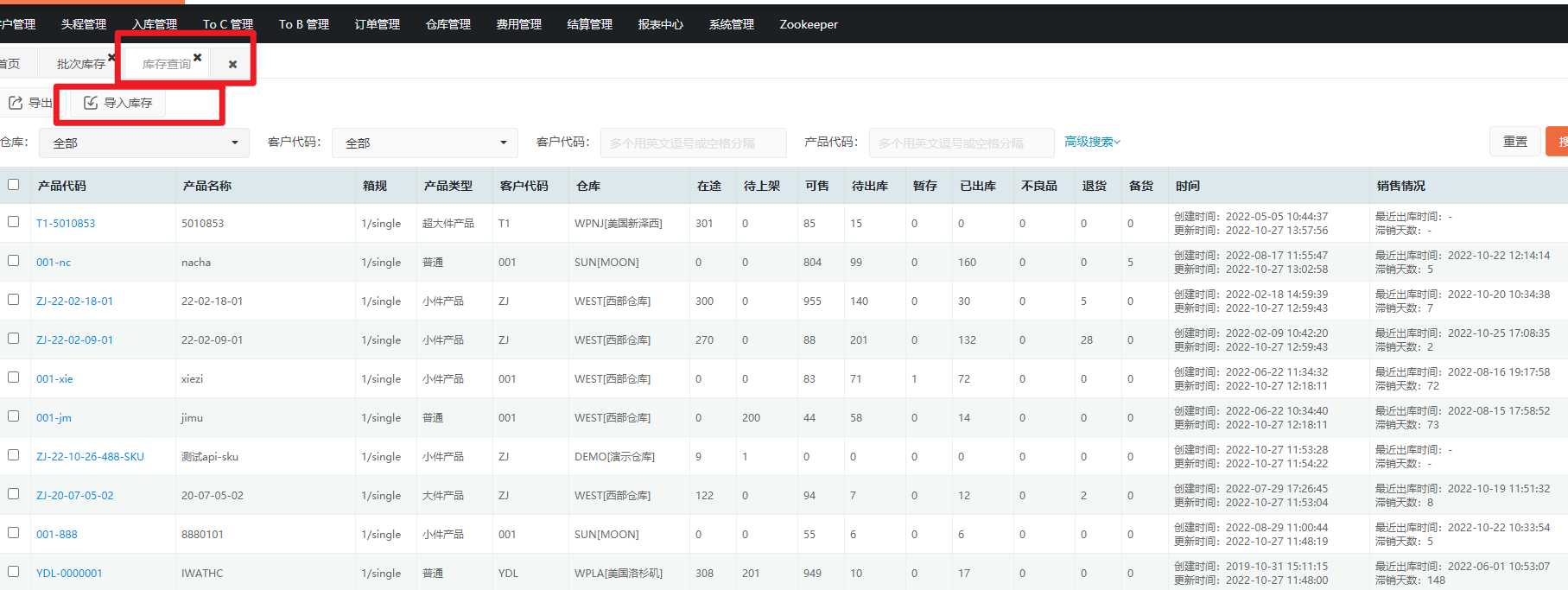Open product link ZJ-20-07-05-02

tap(74, 496)
